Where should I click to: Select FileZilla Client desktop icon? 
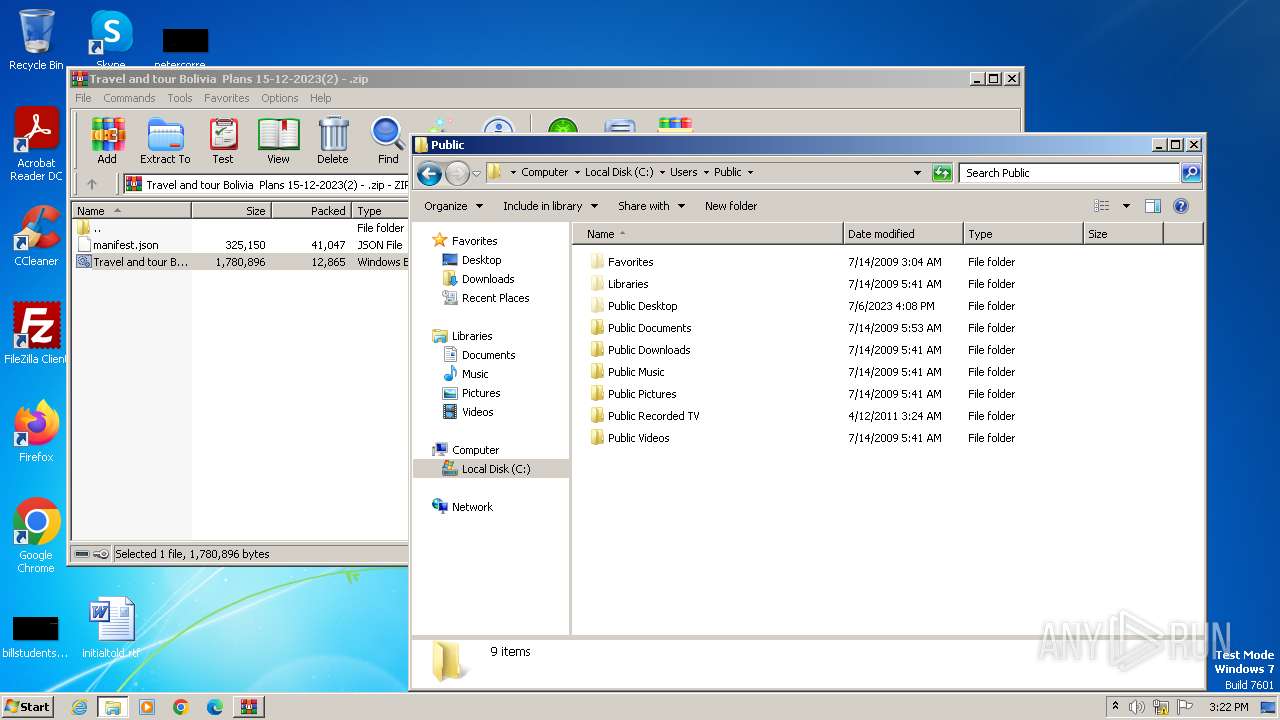tap(36, 333)
